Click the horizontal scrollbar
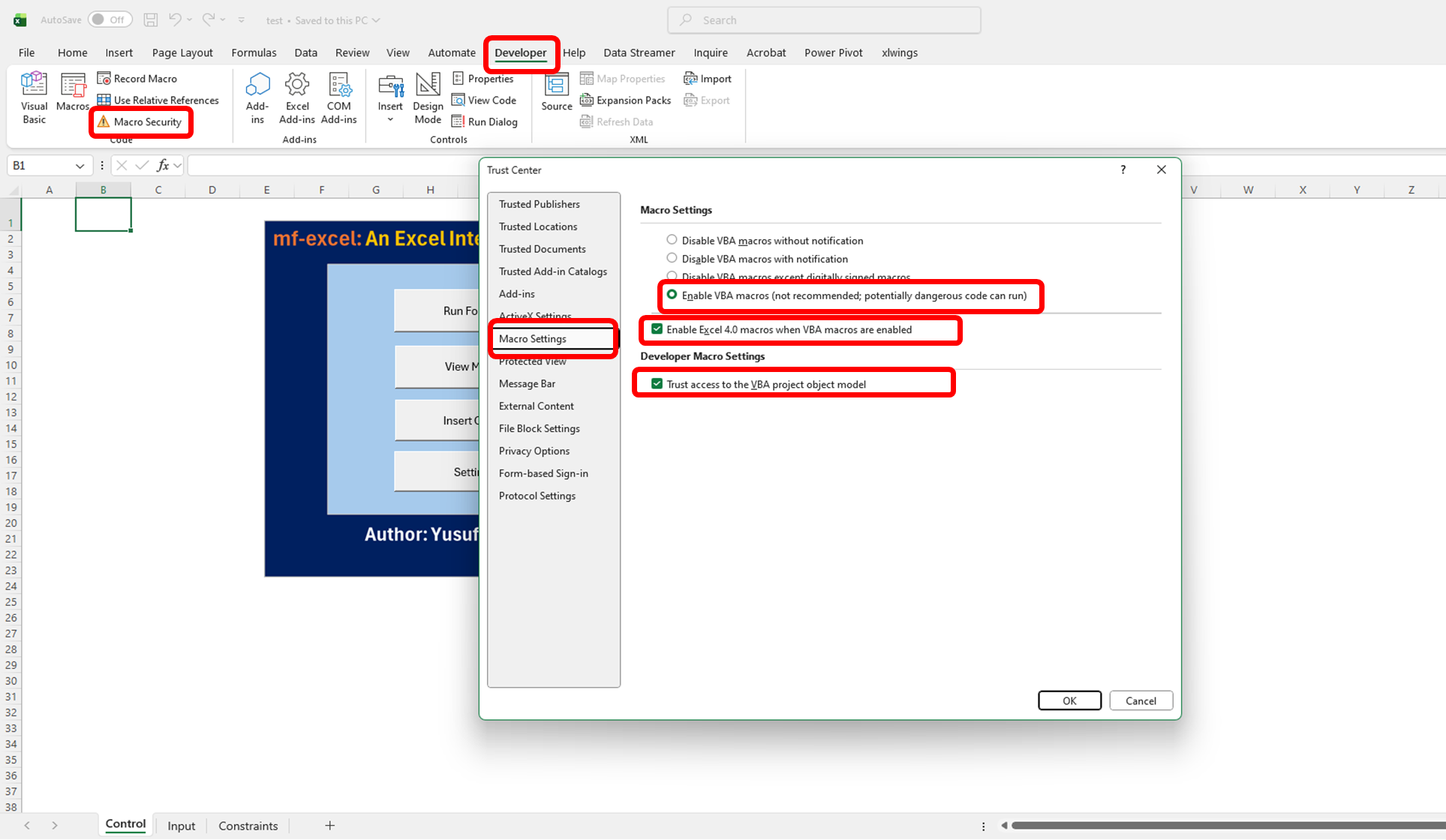Viewport: 1446px width, 840px height. pyautogui.click(x=1228, y=826)
